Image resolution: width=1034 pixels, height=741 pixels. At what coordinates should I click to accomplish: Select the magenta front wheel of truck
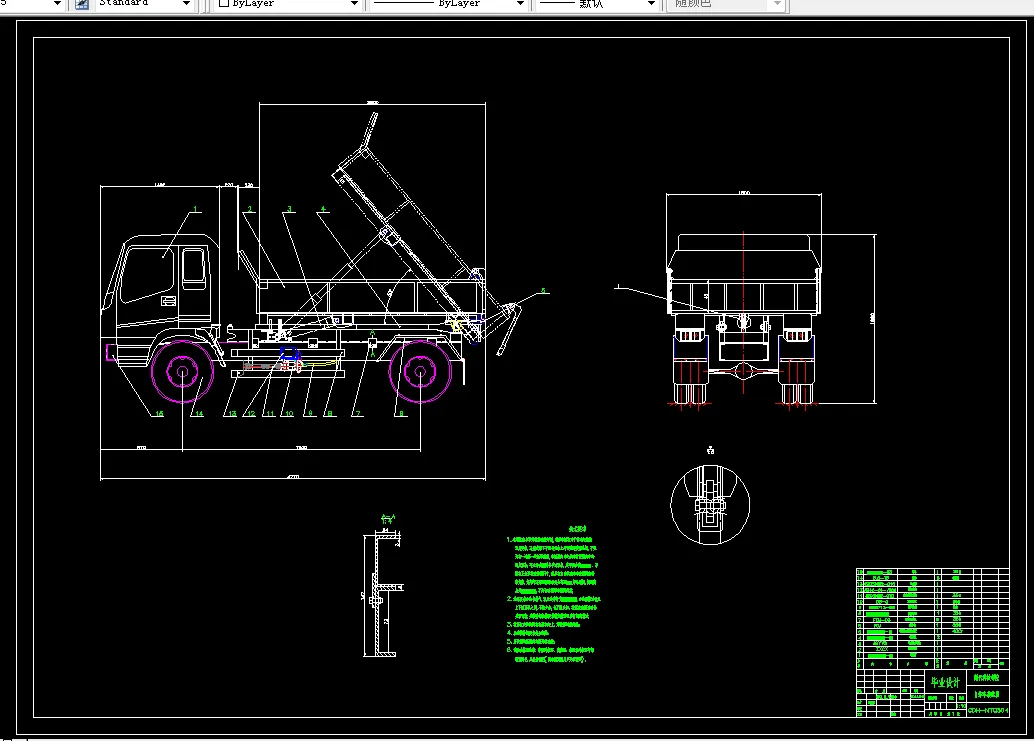pos(183,372)
